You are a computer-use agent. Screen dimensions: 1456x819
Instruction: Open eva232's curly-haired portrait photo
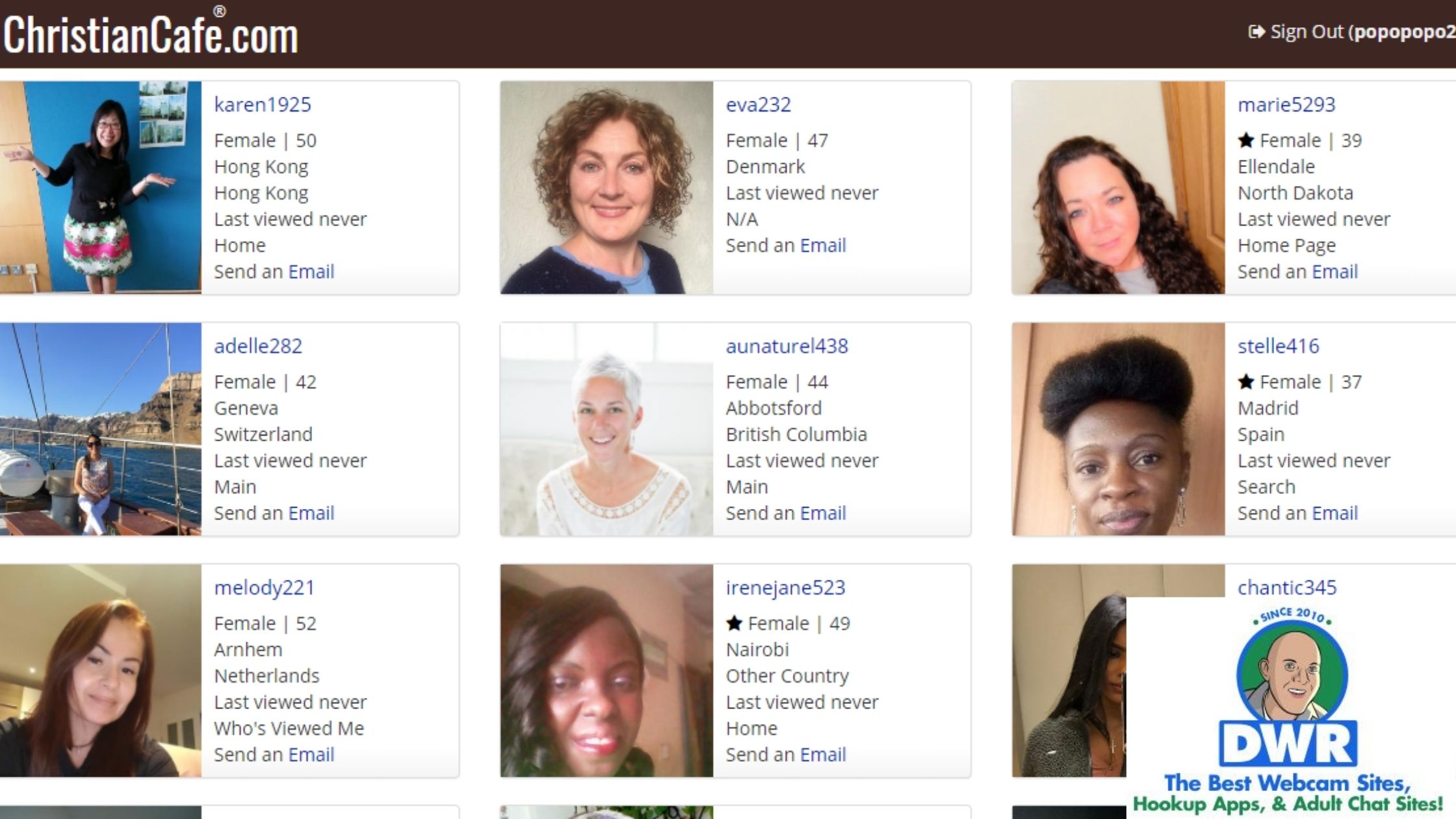coord(606,187)
